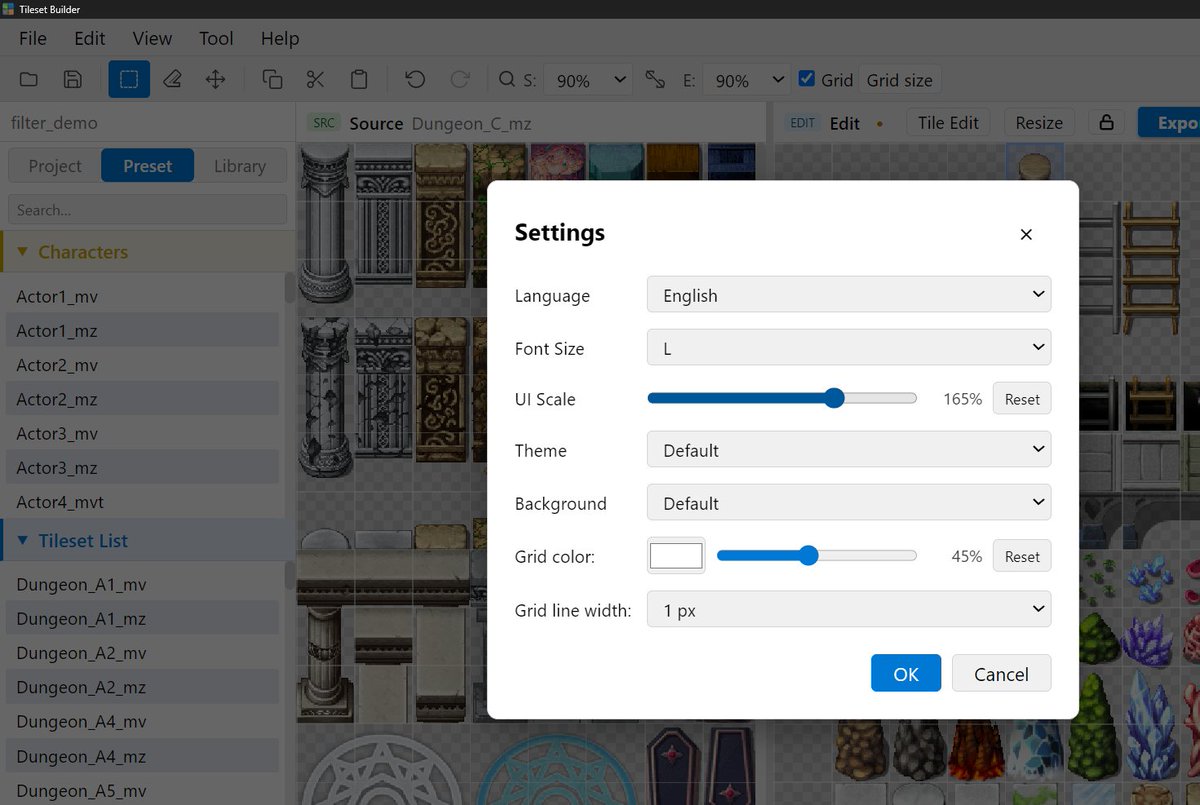The height and width of the screenshot is (805, 1200).
Task: Click the source zoom magnifier icon
Action: pos(507,80)
